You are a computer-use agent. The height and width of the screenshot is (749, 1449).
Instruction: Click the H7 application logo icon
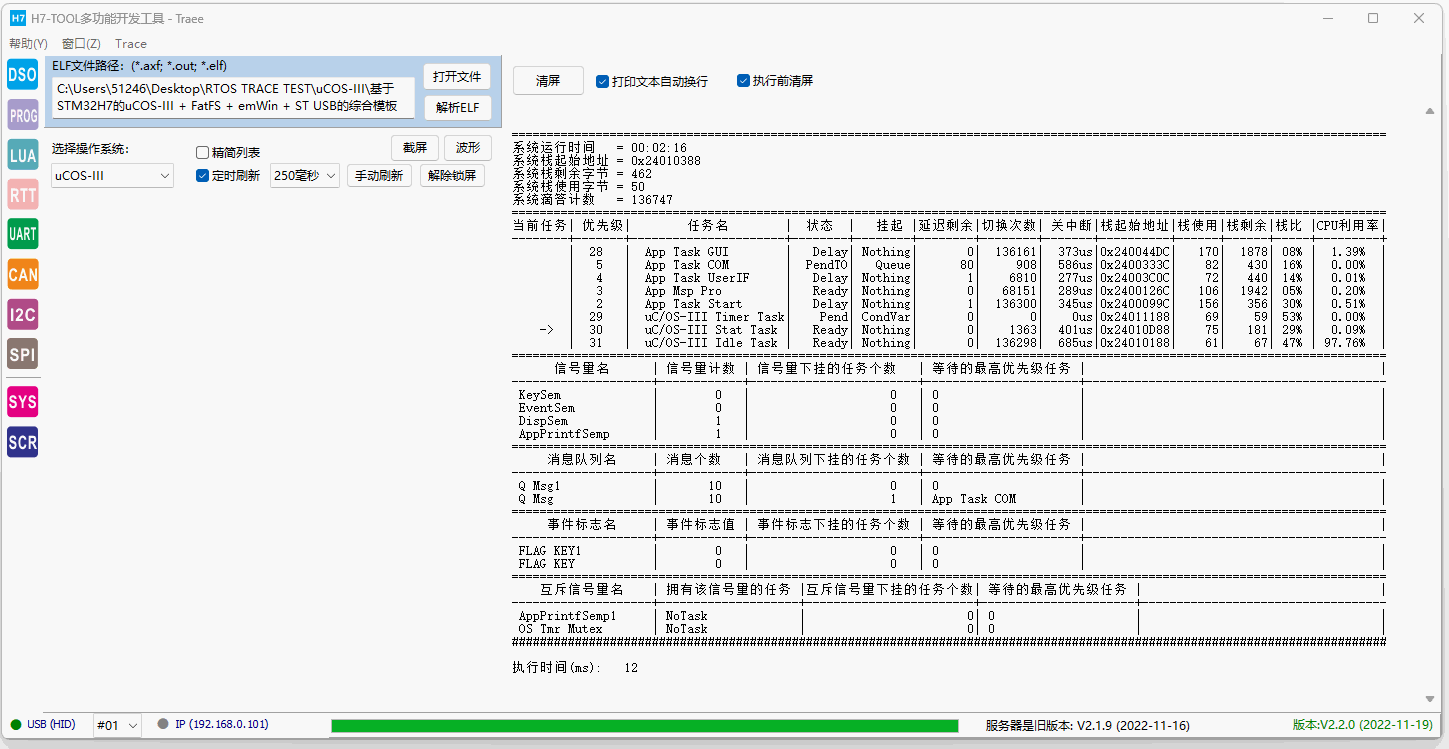pos(17,18)
